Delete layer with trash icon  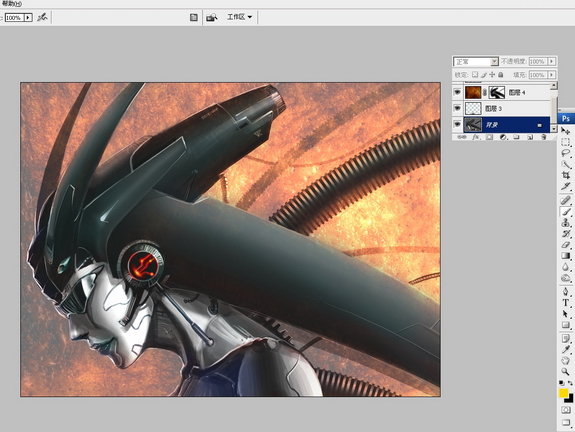click(x=543, y=137)
